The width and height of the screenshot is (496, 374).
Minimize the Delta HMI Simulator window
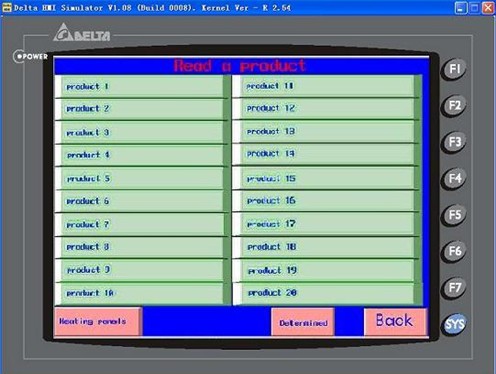coord(461,8)
